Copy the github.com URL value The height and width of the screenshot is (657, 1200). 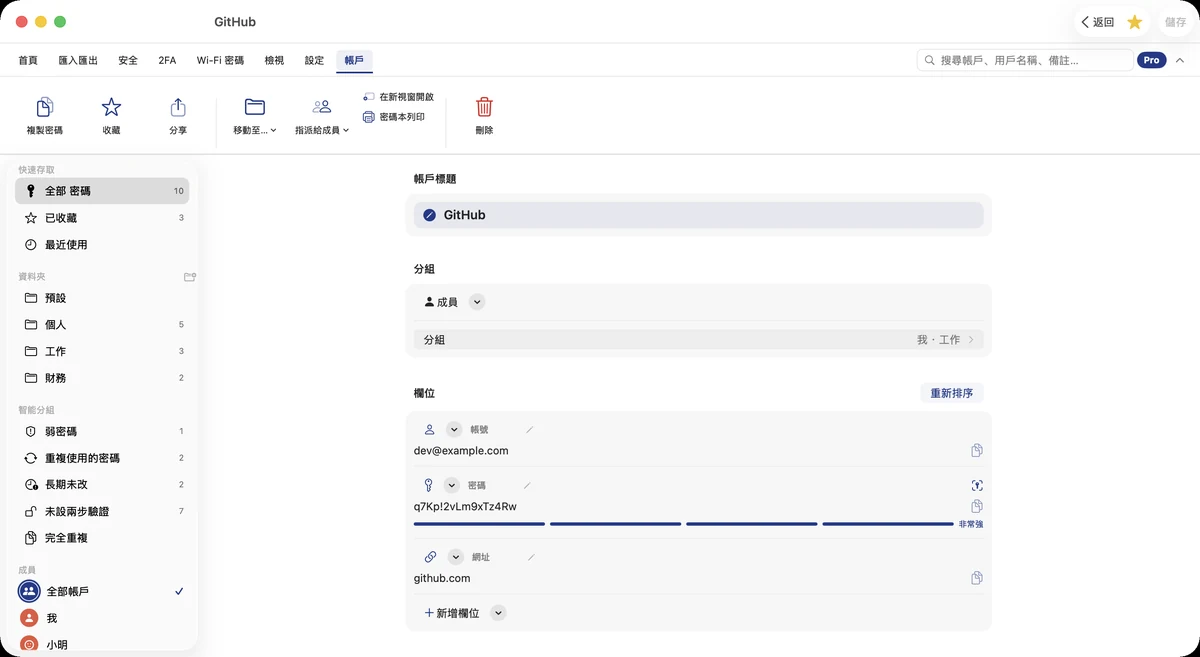[977, 578]
